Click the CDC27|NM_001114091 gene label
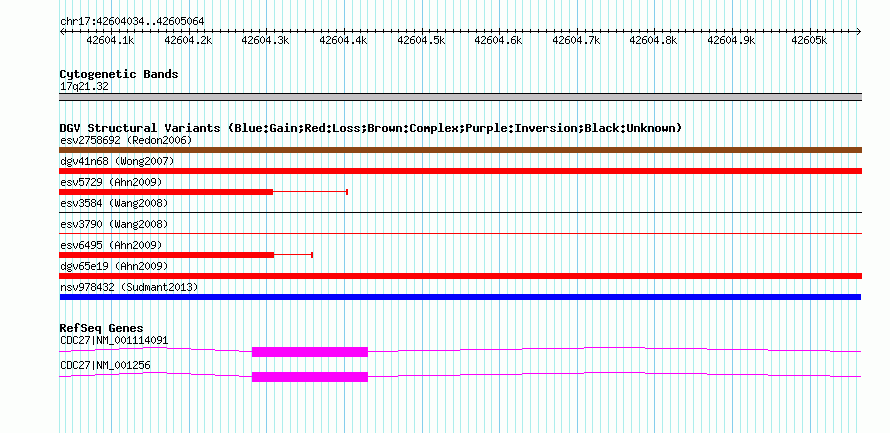The height and width of the screenshot is (433, 890). [114, 340]
